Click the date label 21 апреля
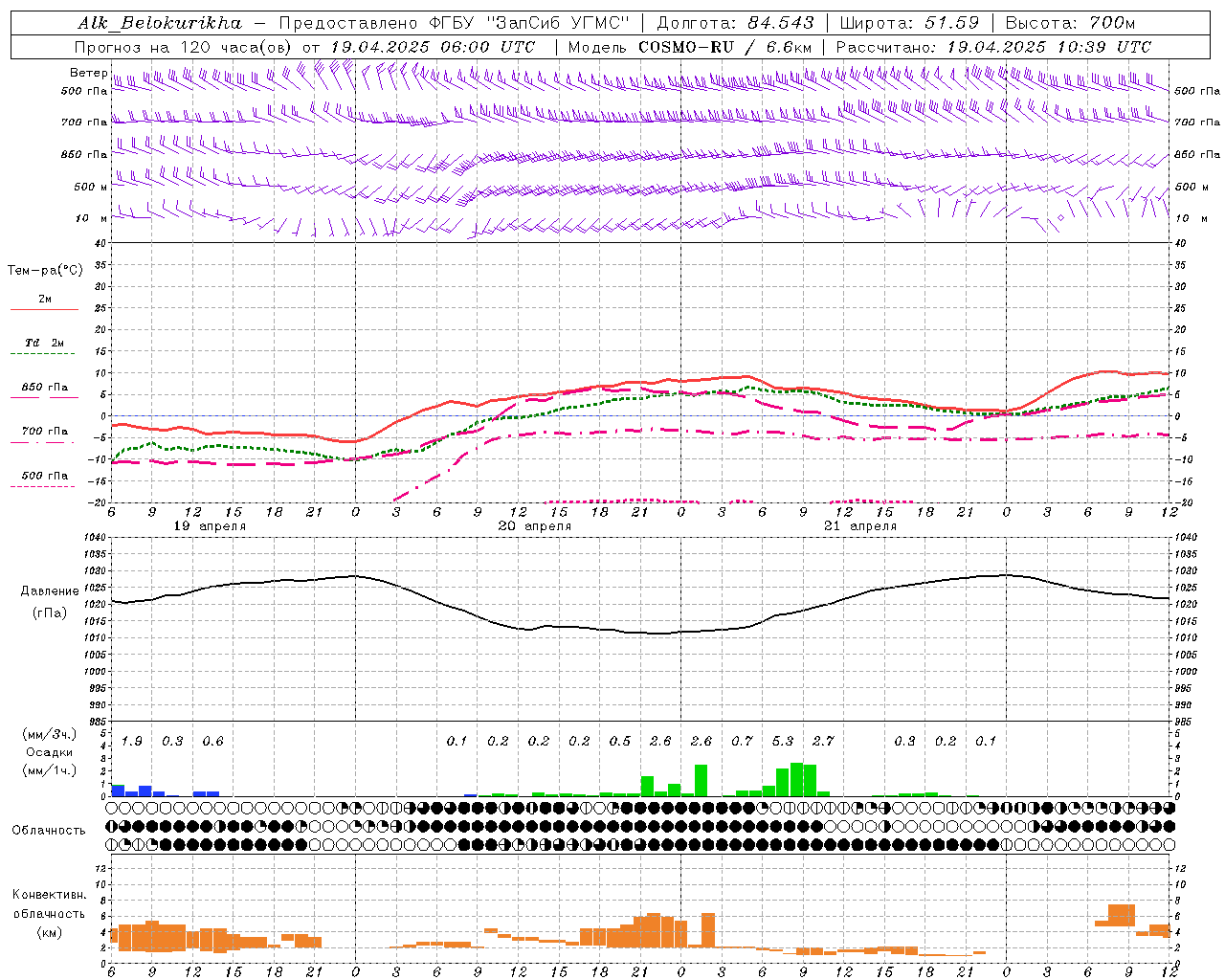Screen dimensions: 1225x980 pos(860,526)
